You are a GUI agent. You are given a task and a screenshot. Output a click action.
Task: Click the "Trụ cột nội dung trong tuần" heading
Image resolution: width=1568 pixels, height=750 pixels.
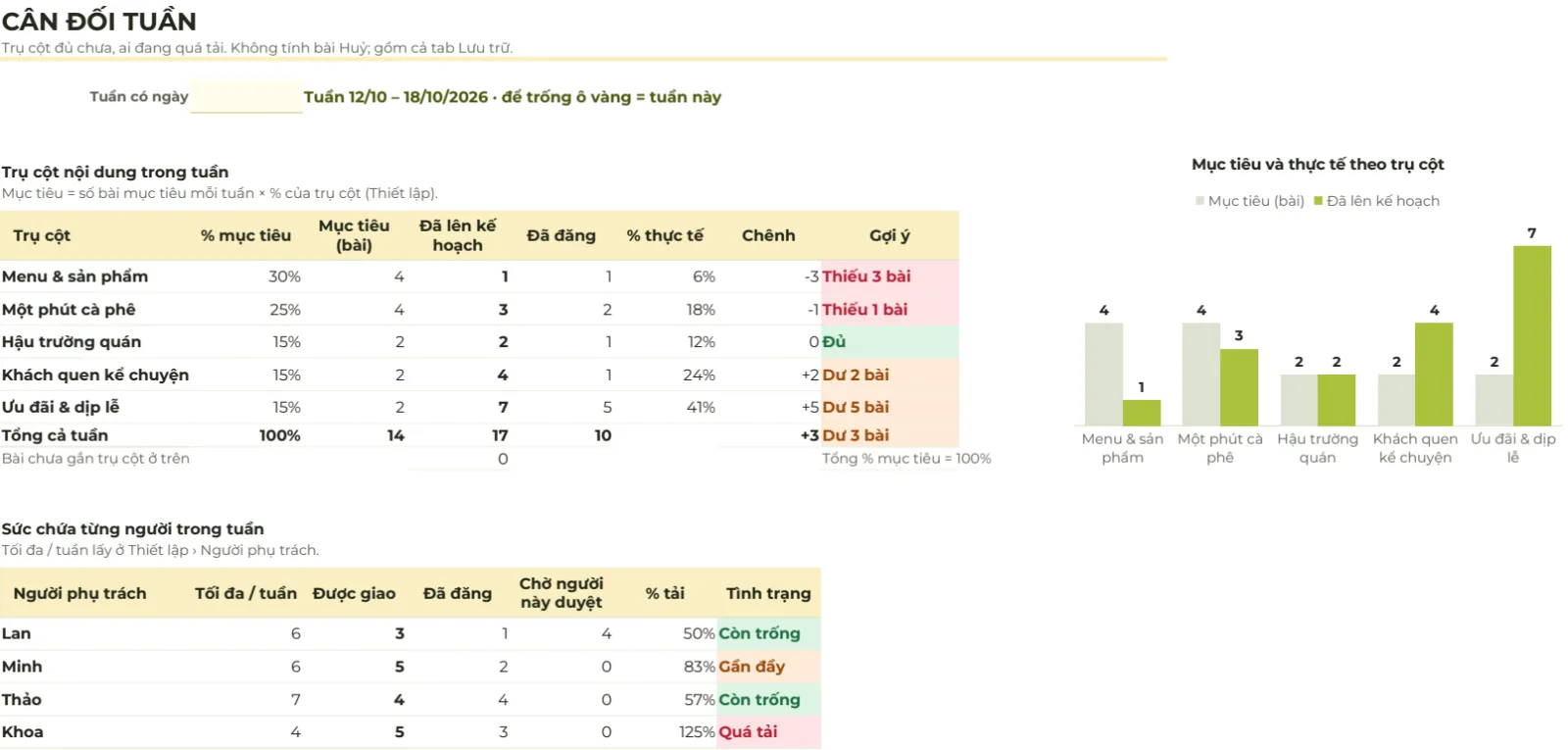click(x=115, y=172)
